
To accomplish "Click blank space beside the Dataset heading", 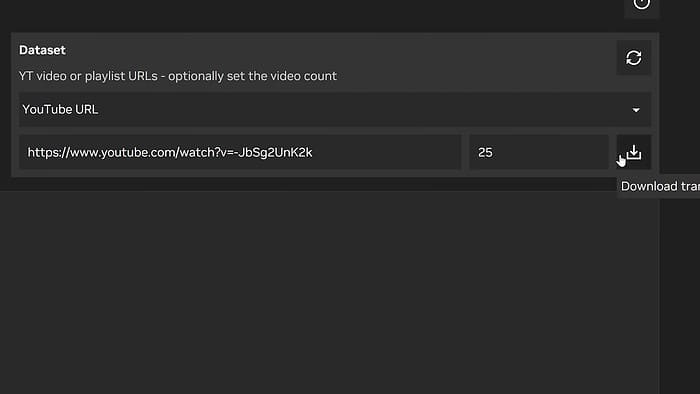I will pyautogui.click(x=339, y=50).
